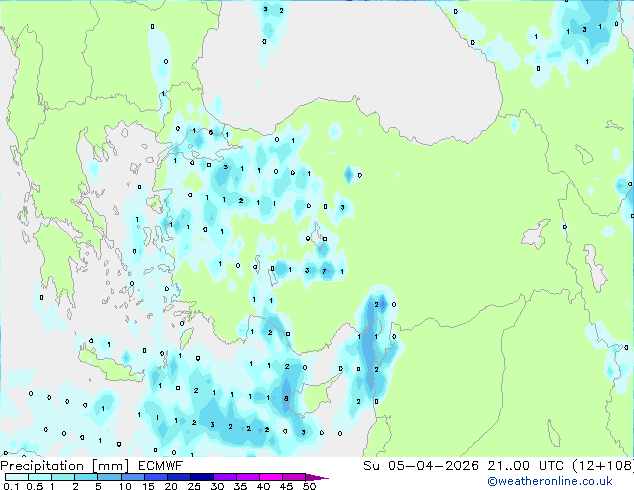
Task: Click the "ECMWF" model label
Action: coord(161,466)
